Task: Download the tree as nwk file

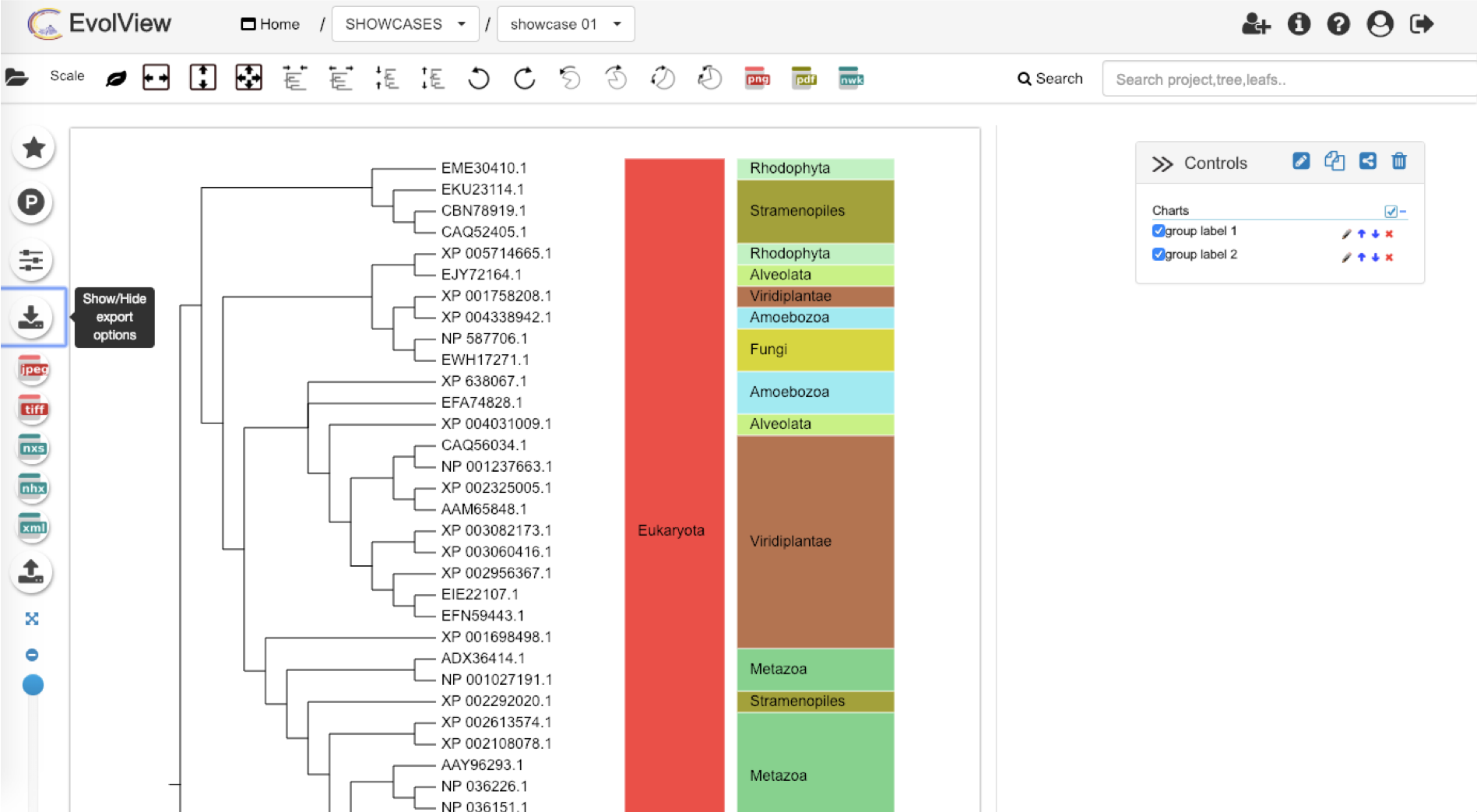Action: point(850,78)
